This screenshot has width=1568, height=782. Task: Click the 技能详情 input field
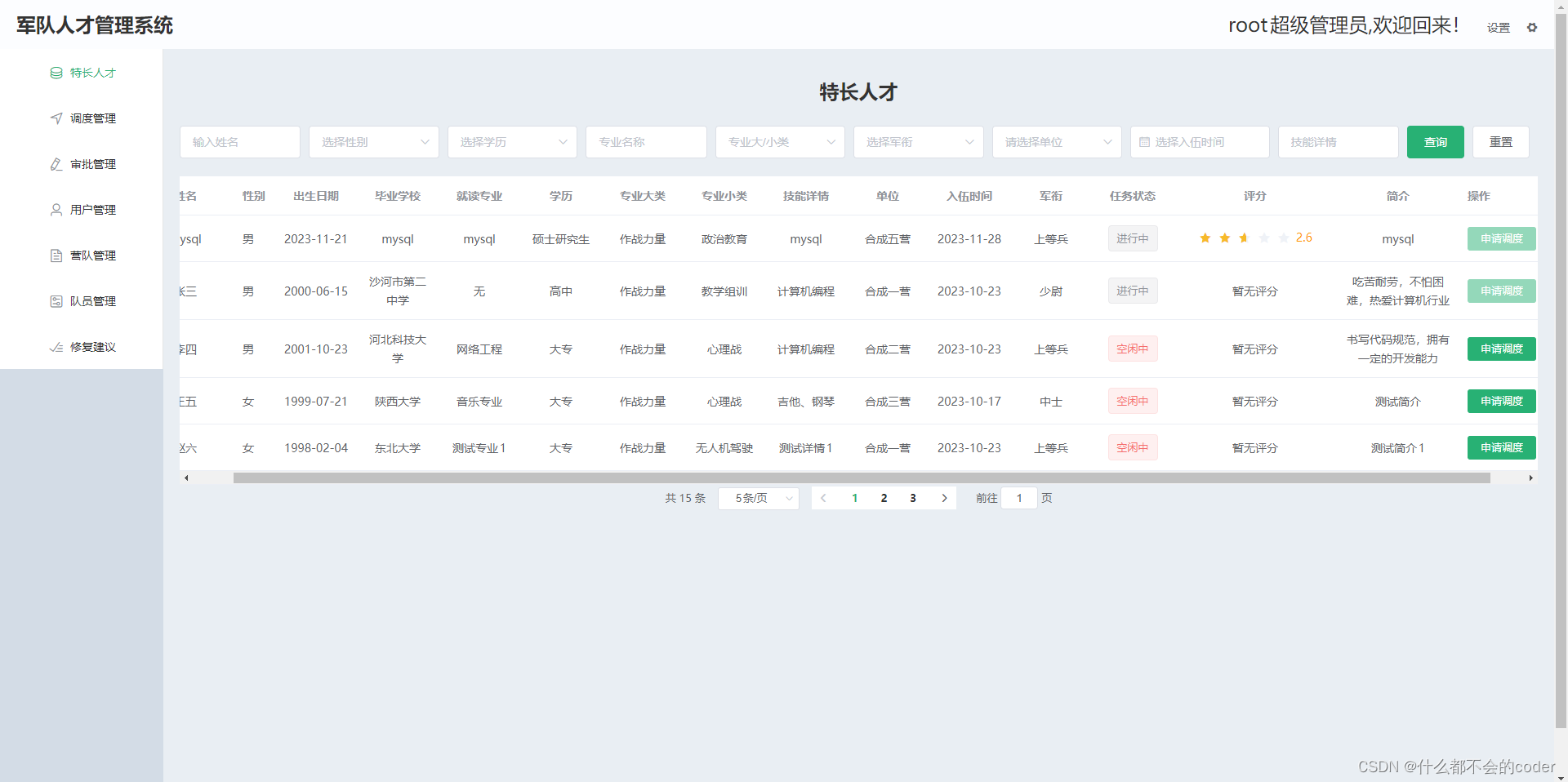(1339, 142)
